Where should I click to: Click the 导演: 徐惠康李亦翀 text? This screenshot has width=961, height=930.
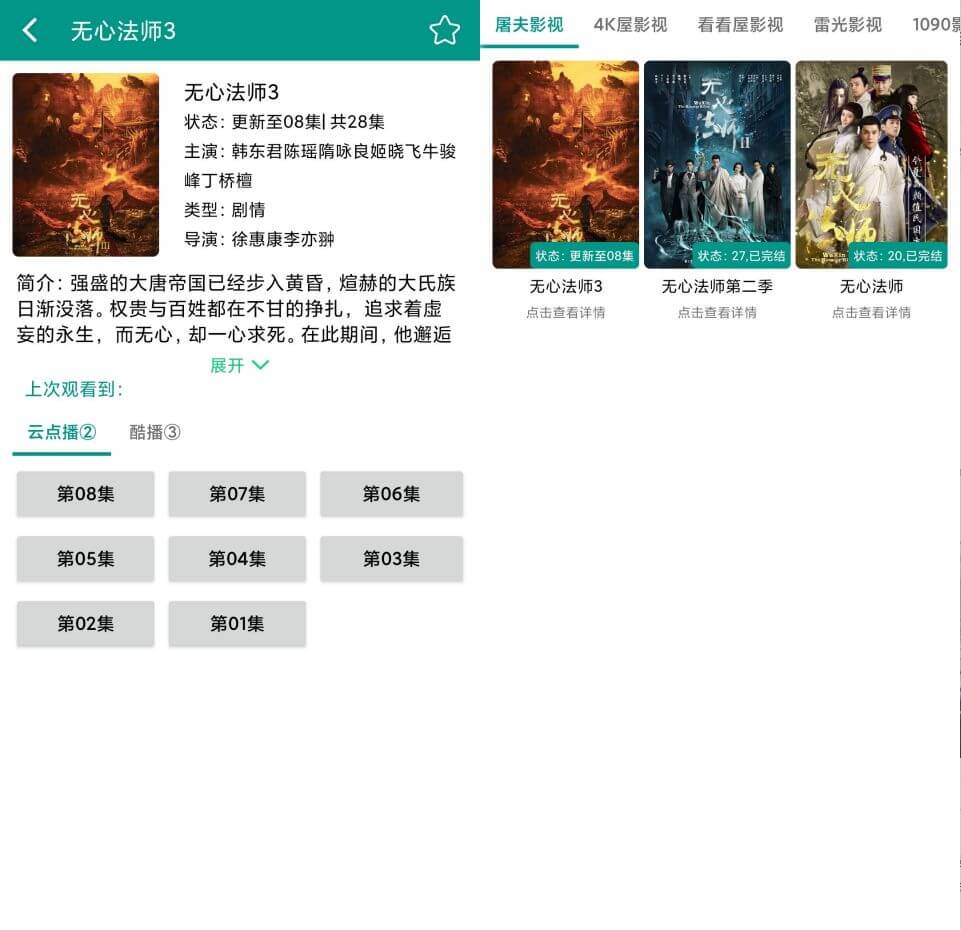click(259, 239)
